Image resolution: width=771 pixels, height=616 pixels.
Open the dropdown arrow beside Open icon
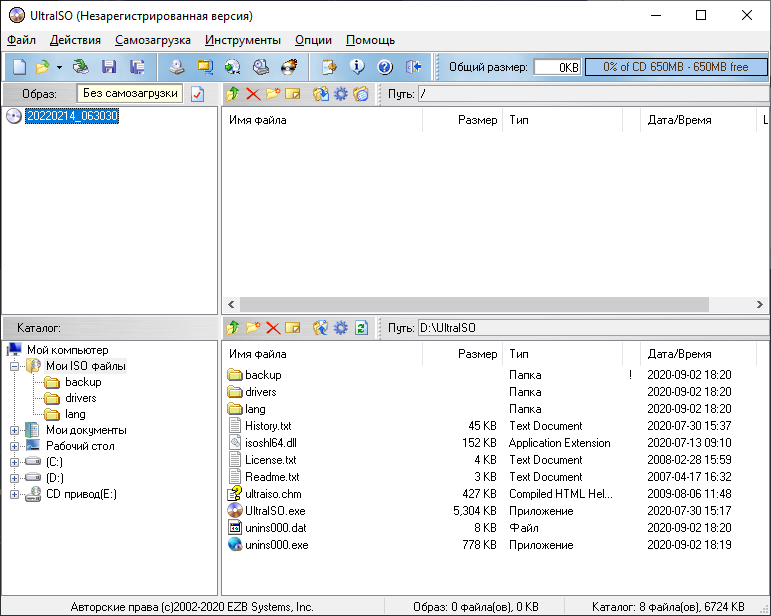(59, 67)
